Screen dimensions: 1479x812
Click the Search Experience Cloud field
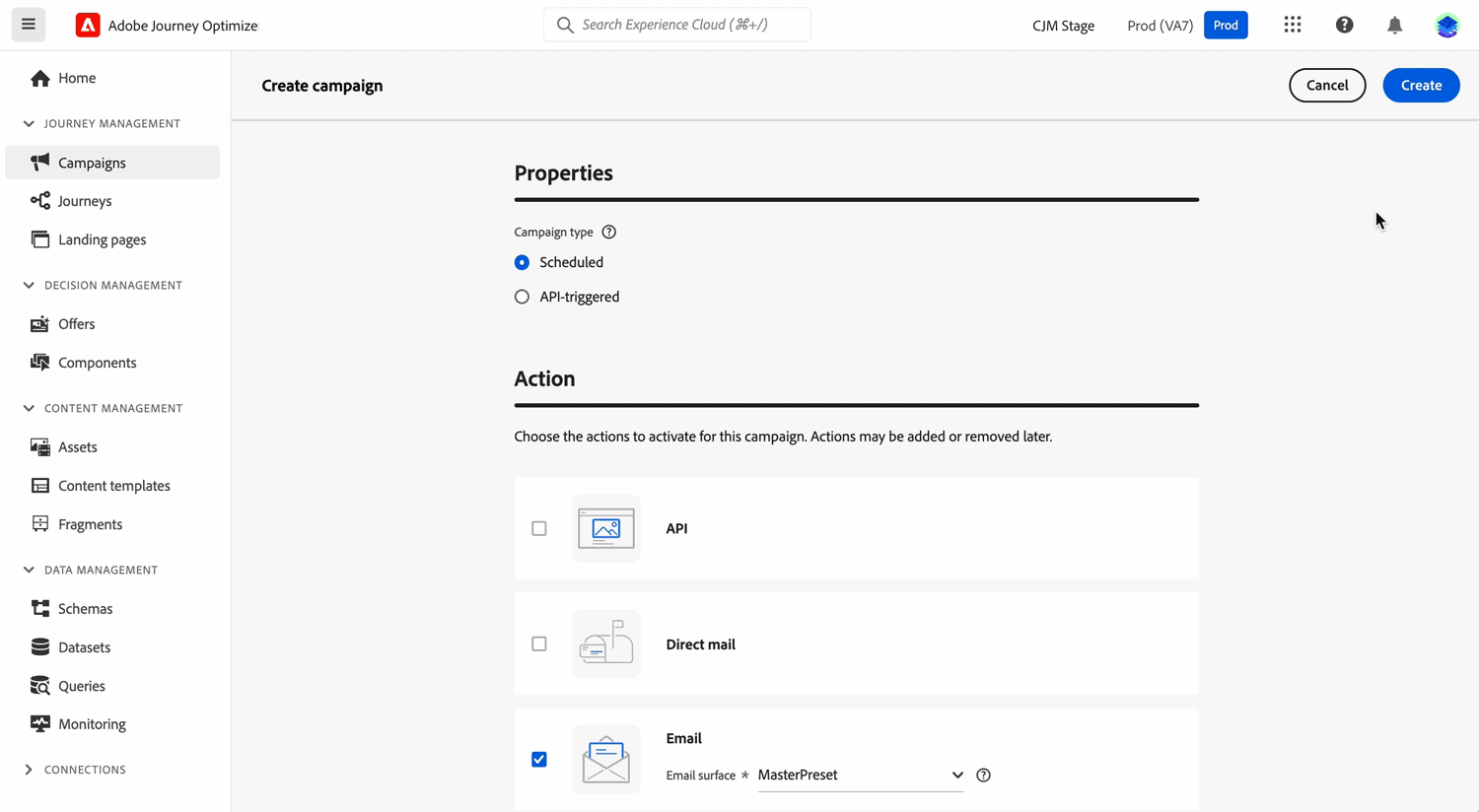click(x=677, y=25)
